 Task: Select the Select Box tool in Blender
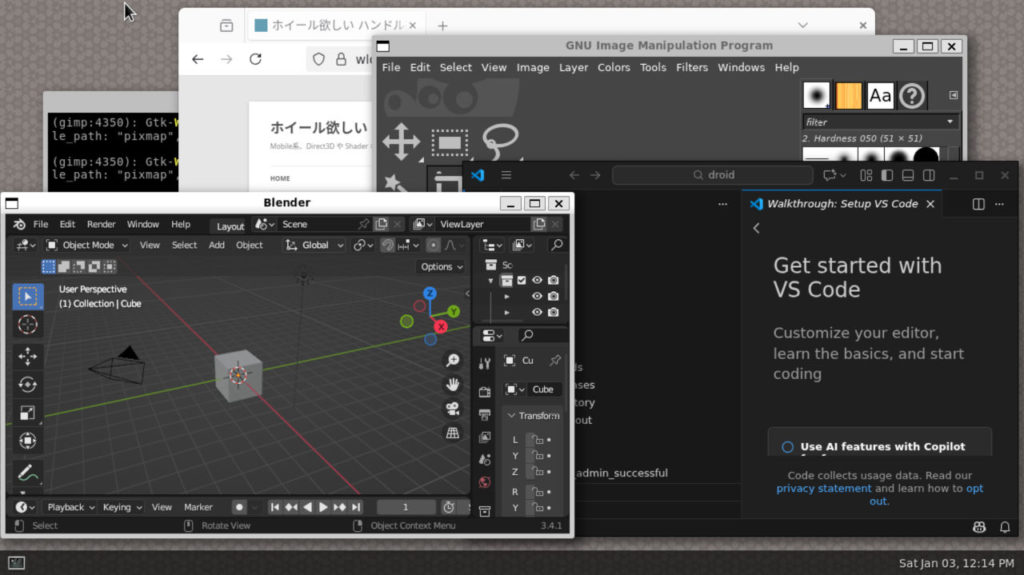point(27,296)
